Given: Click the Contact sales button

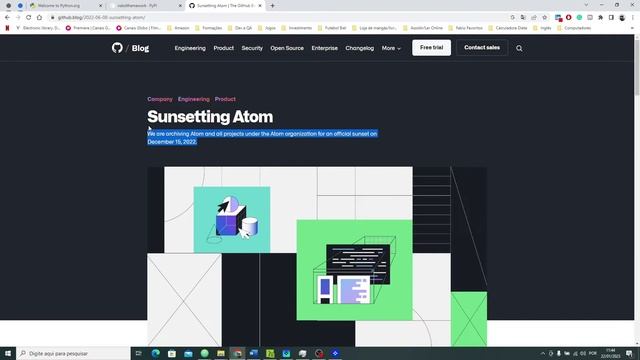Looking at the screenshot, I should point(482,48).
